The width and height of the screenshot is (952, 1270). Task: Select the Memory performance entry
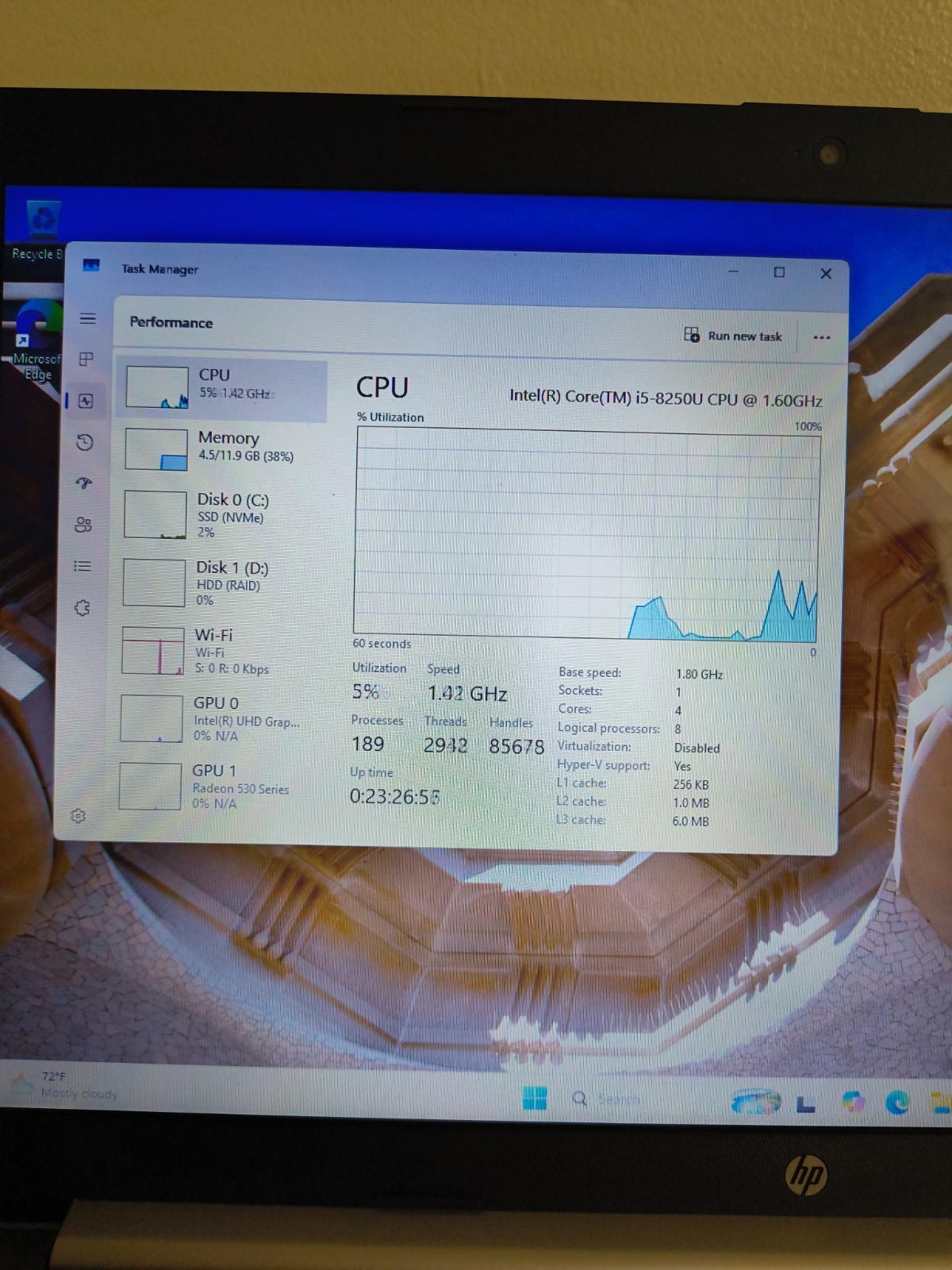coord(221,448)
